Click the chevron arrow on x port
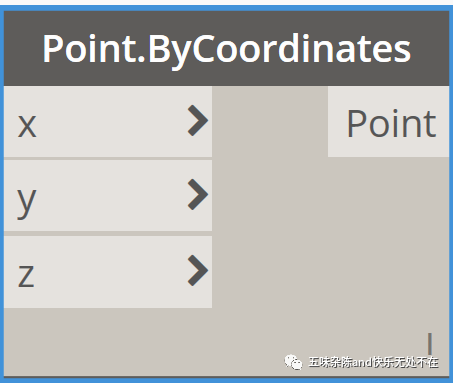Image resolution: width=453 pixels, height=383 pixels. point(198,121)
